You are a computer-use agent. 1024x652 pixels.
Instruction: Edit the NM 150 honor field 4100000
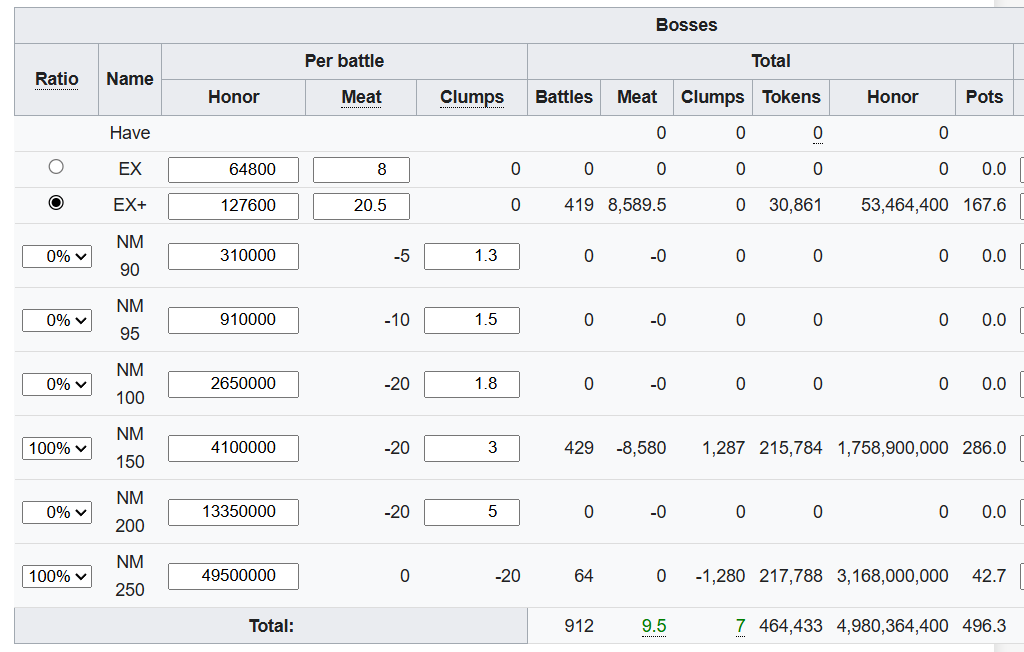[233, 448]
